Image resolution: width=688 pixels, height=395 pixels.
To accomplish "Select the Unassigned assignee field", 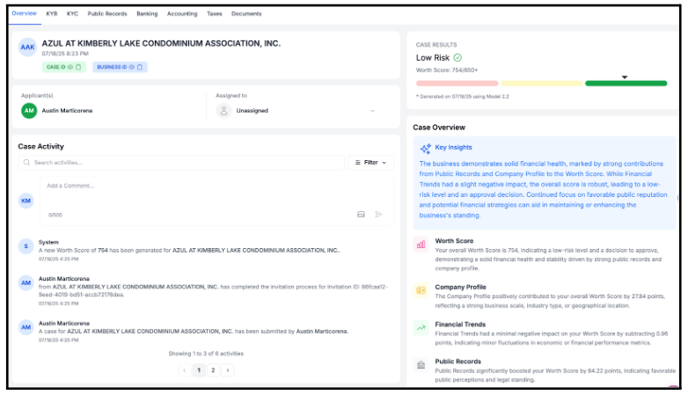I will [x=297, y=111].
